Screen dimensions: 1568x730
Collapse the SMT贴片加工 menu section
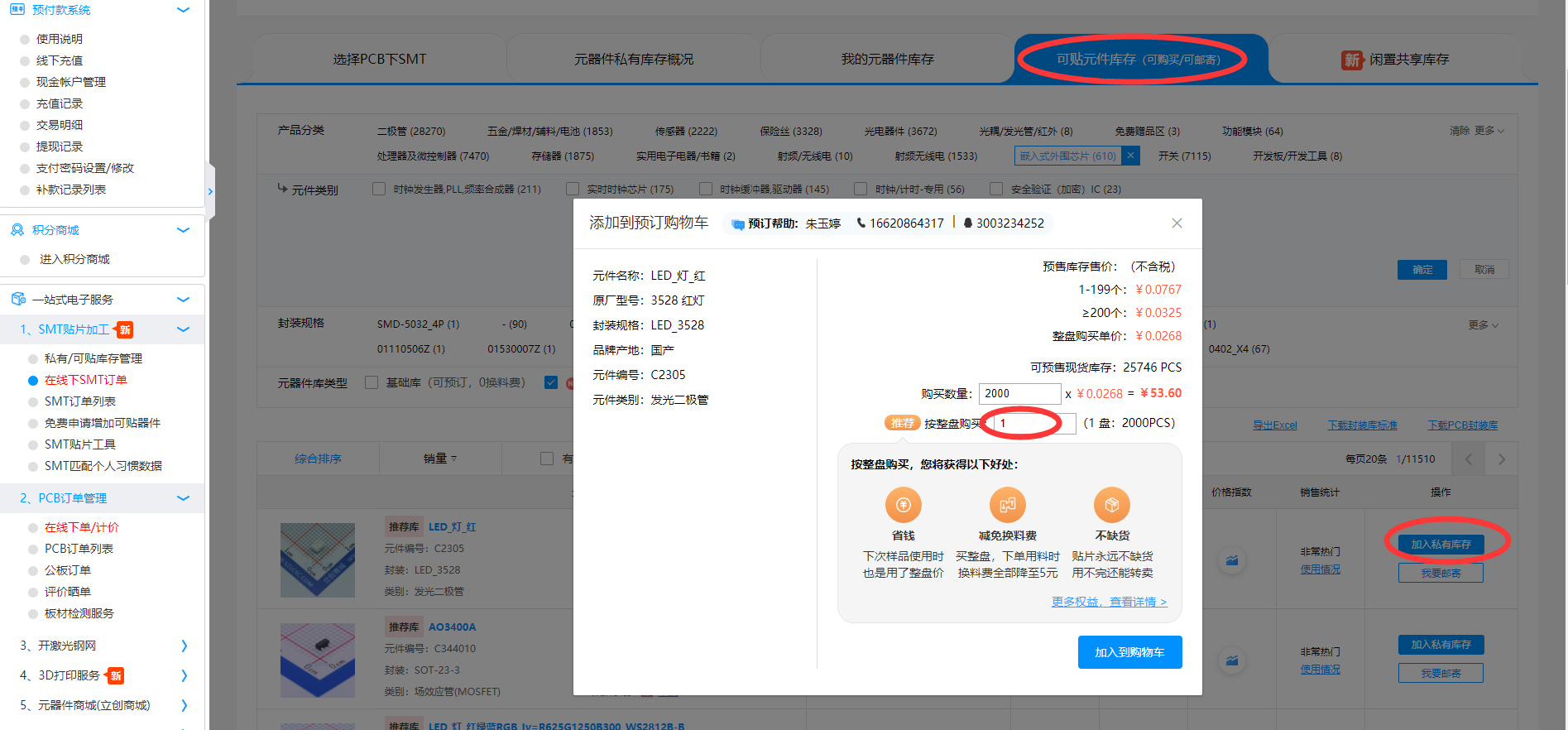(184, 329)
